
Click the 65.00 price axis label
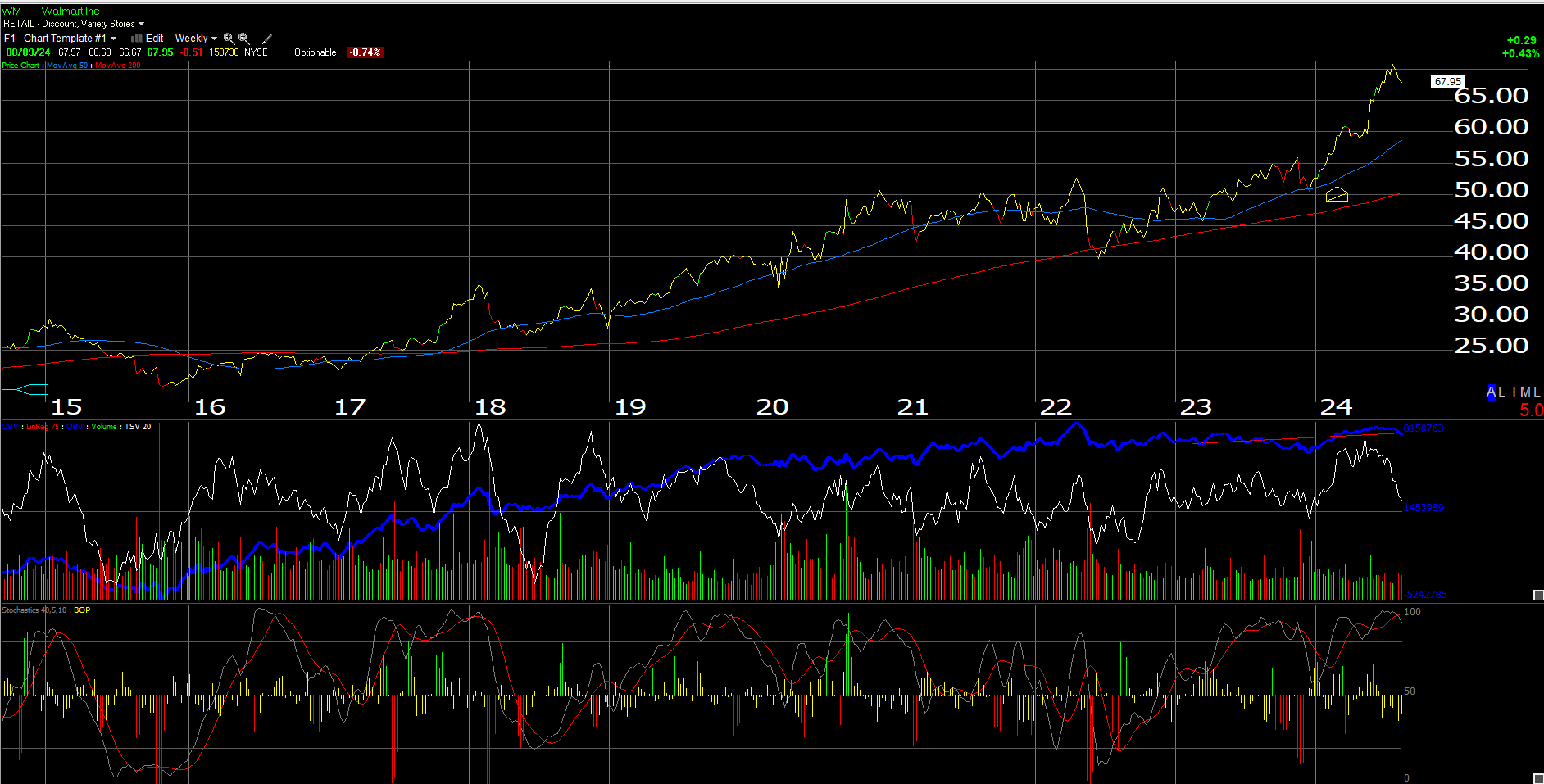pos(1491,96)
